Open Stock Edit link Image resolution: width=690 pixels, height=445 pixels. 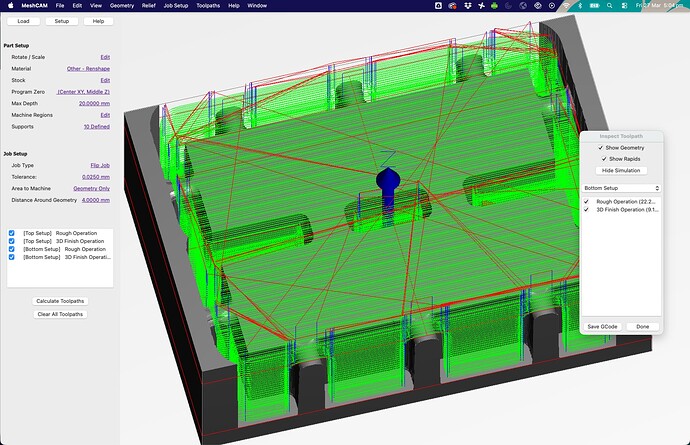[105, 80]
